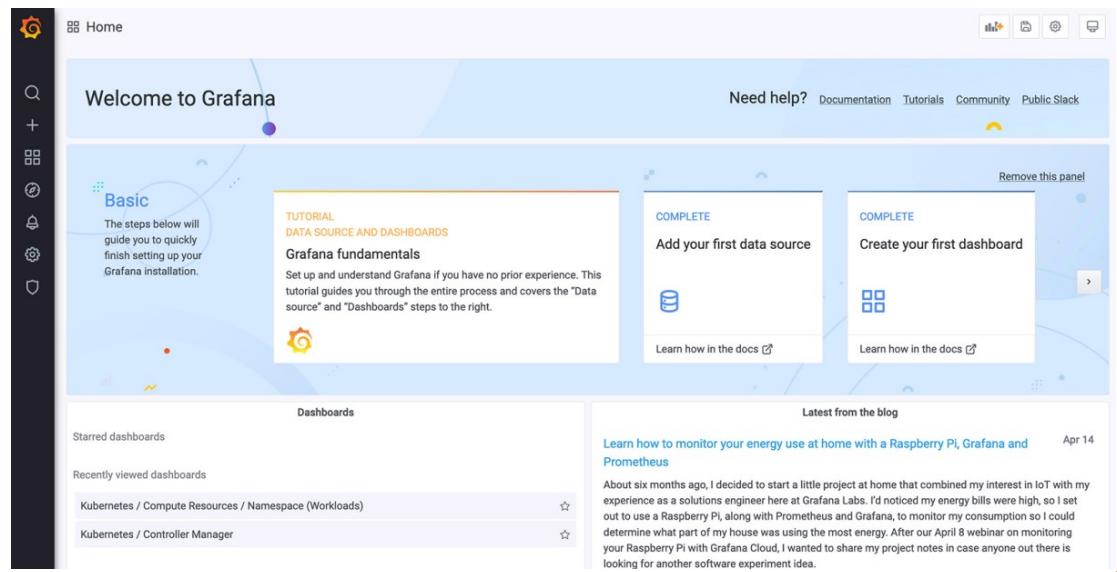
Task: Open the Server Admin shield icon
Action: 32,283
